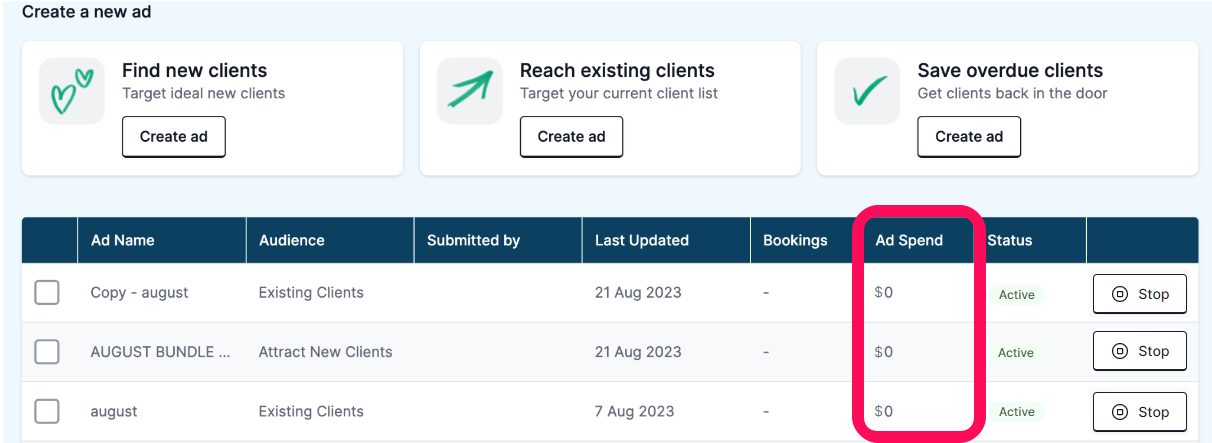1212x443 pixels.
Task: Open the AUGUST BUNDLE ad name
Action: (160, 352)
